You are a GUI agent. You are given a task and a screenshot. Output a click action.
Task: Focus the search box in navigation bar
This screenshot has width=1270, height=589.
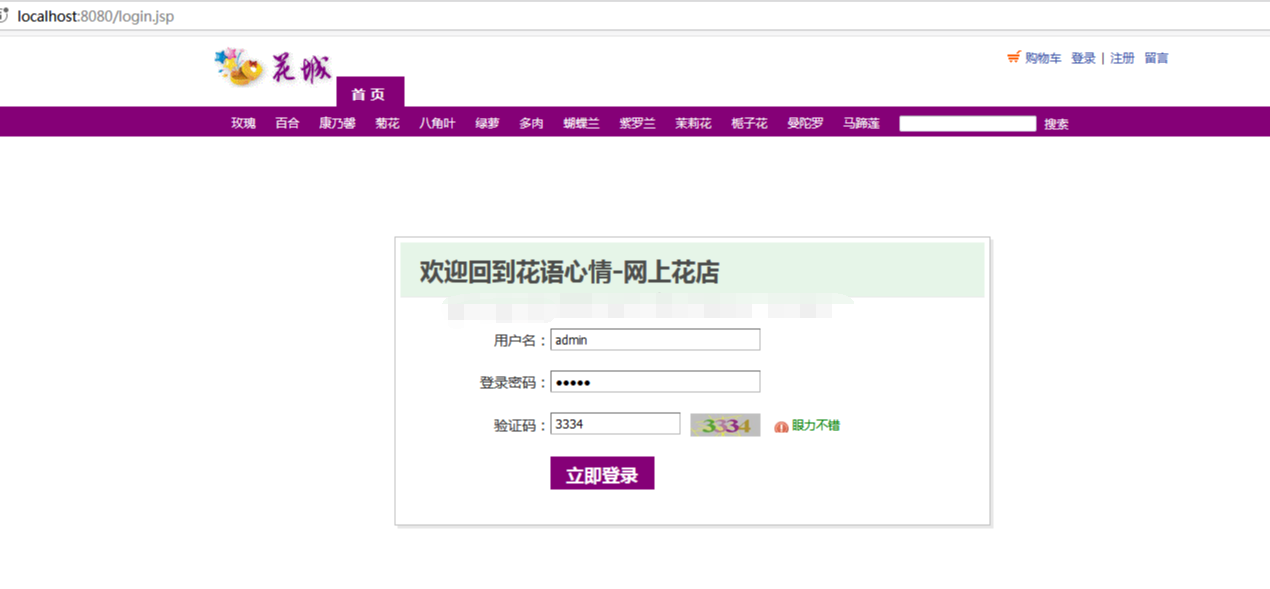[967, 124]
